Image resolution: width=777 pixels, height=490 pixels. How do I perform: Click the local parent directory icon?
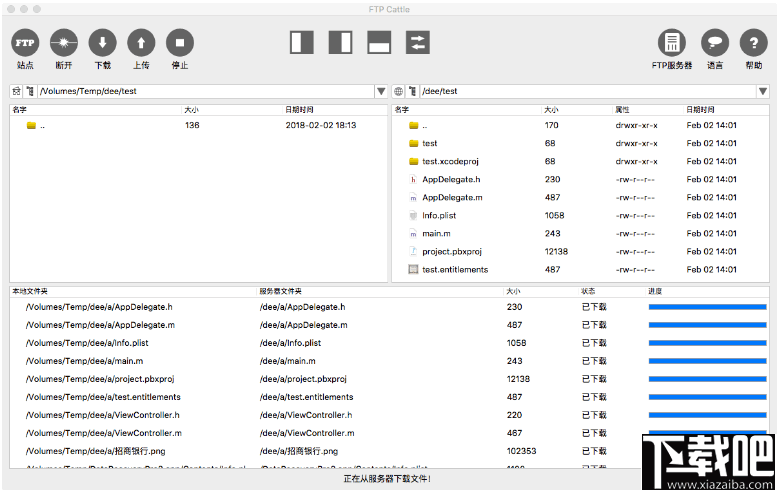coord(30,91)
